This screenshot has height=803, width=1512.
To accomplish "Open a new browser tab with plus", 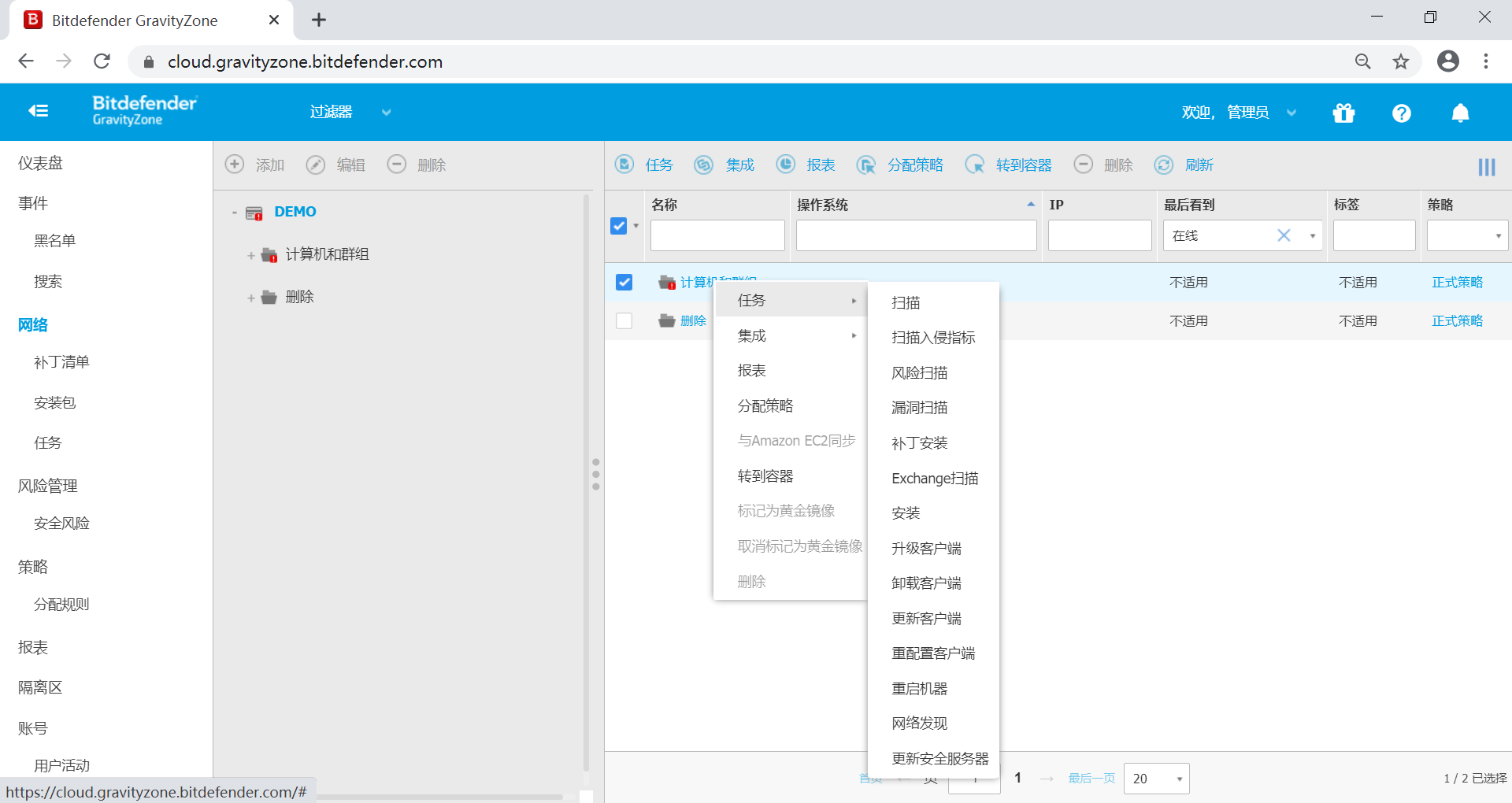I will pyautogui.click(x=319, y=20).
